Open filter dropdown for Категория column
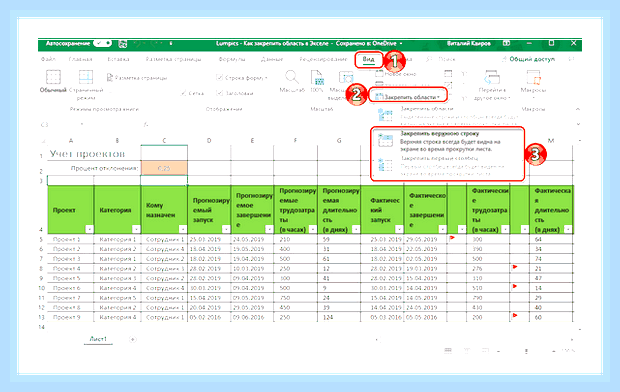620x392 pixels. 136,229
